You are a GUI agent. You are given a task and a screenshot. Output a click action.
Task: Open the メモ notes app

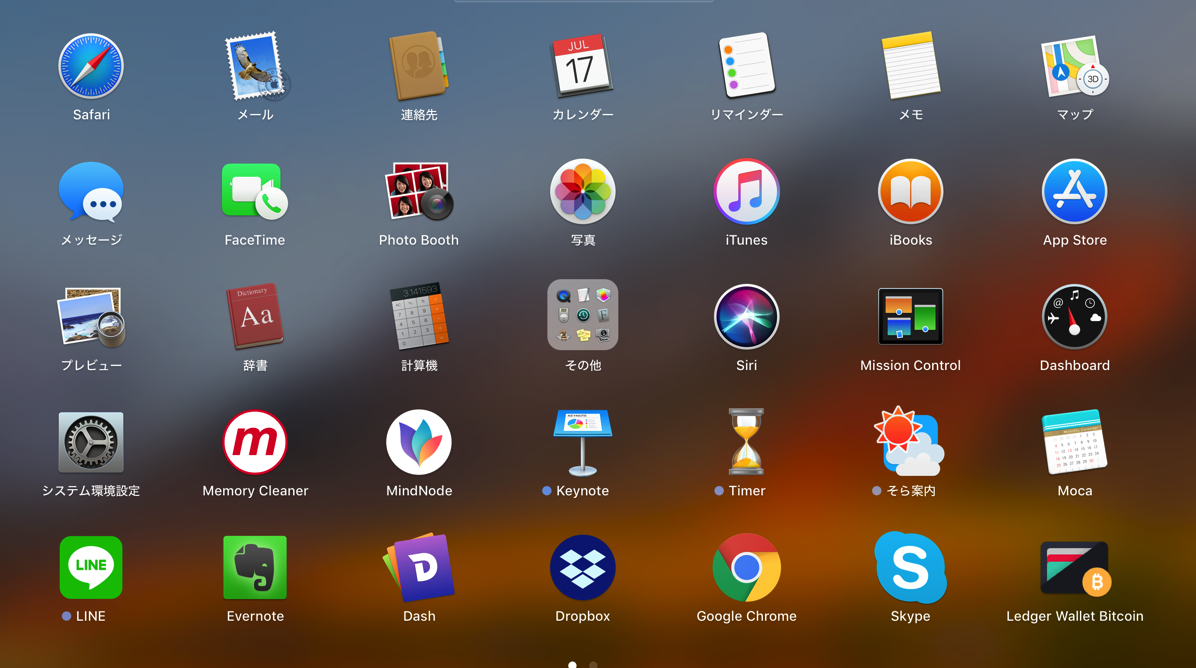[x=911, y=66]
